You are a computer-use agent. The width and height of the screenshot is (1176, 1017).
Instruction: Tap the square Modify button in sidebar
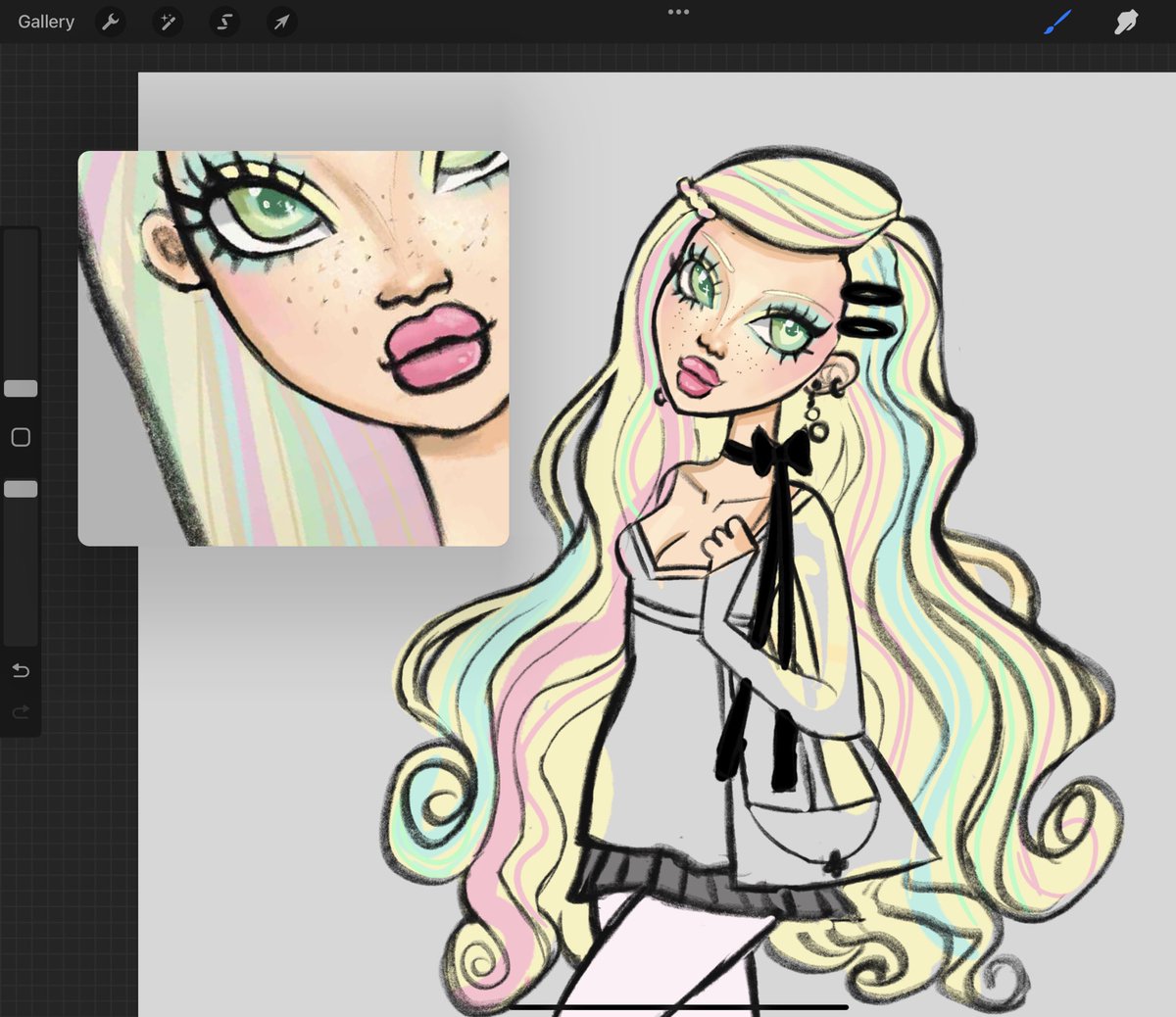coord(21,437)
